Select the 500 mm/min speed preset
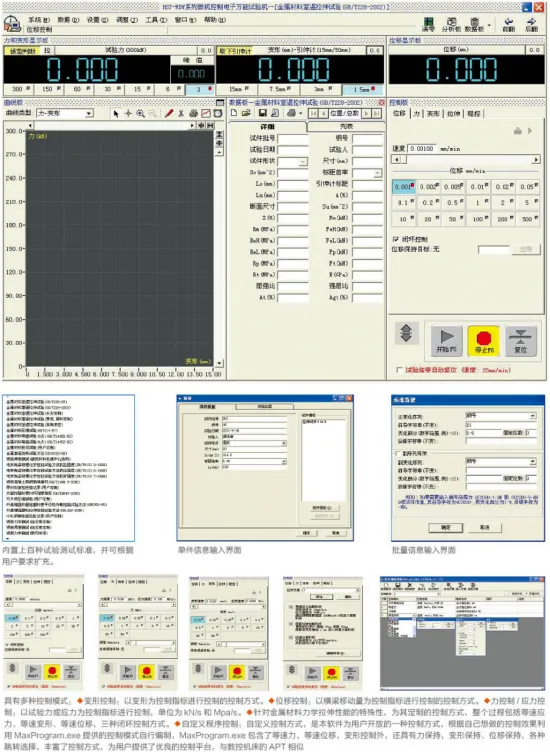 coord(528,219)
